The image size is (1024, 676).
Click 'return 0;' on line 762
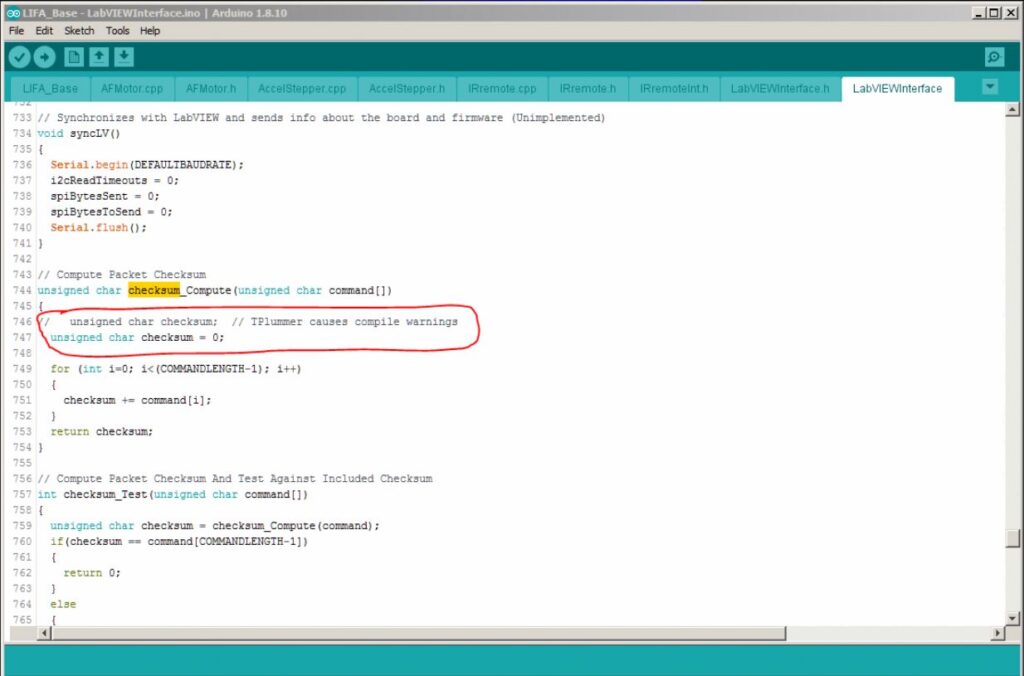92,573
